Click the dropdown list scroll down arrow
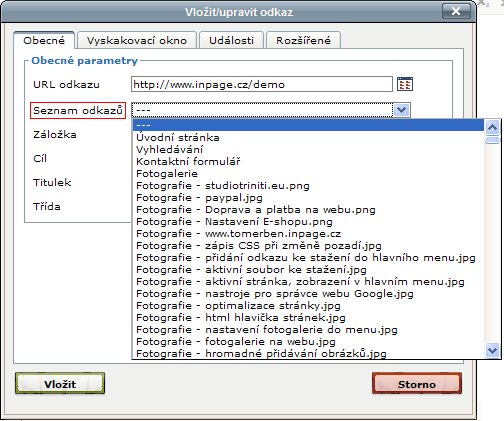 (x=492, y=350)
